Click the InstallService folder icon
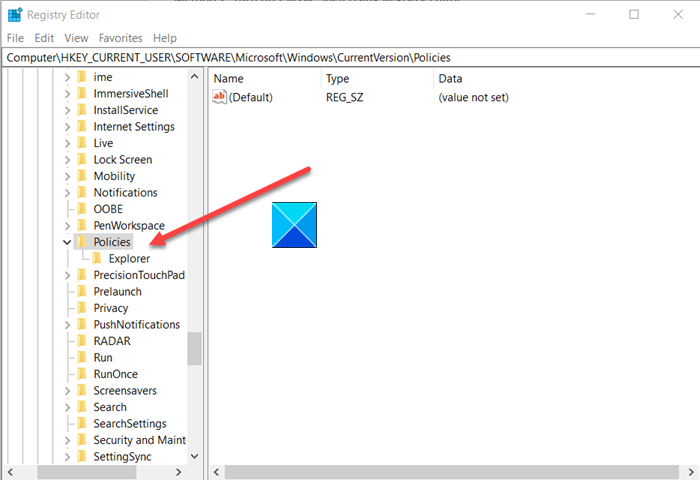Image resolution: width=700 pixels, height=480 pixels. point(82,110)
